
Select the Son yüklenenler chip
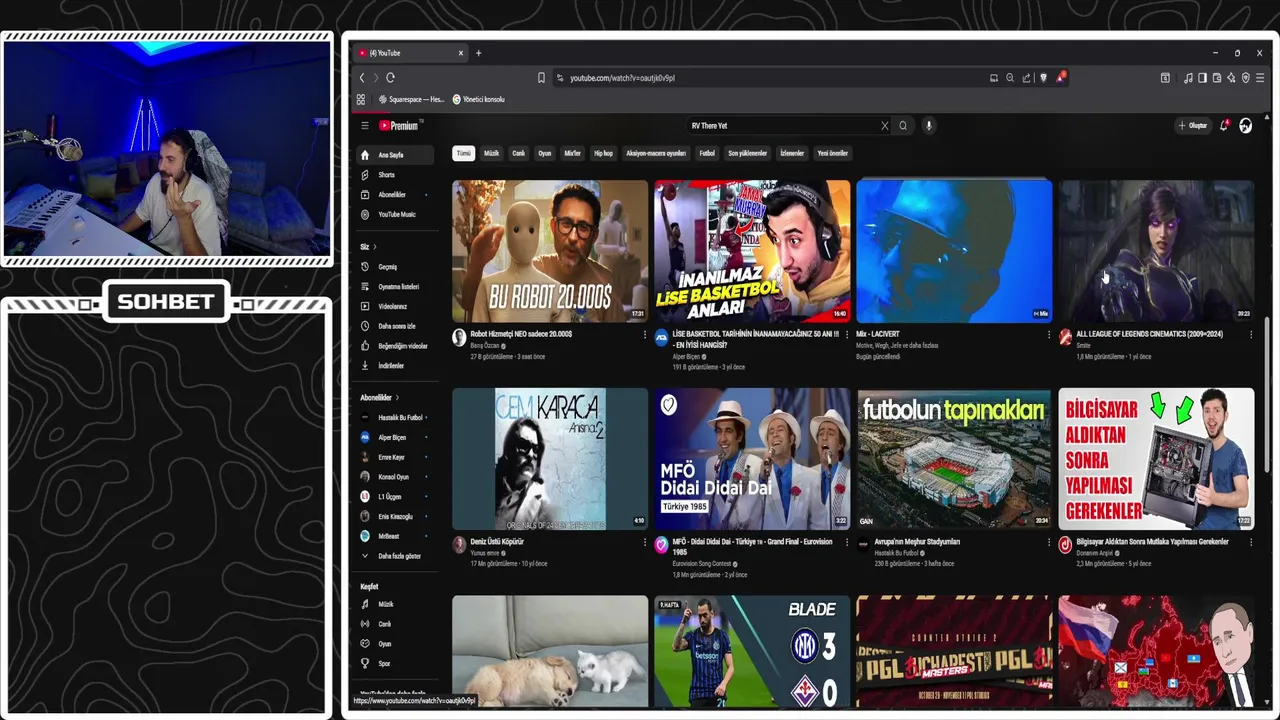pos(747,154)
